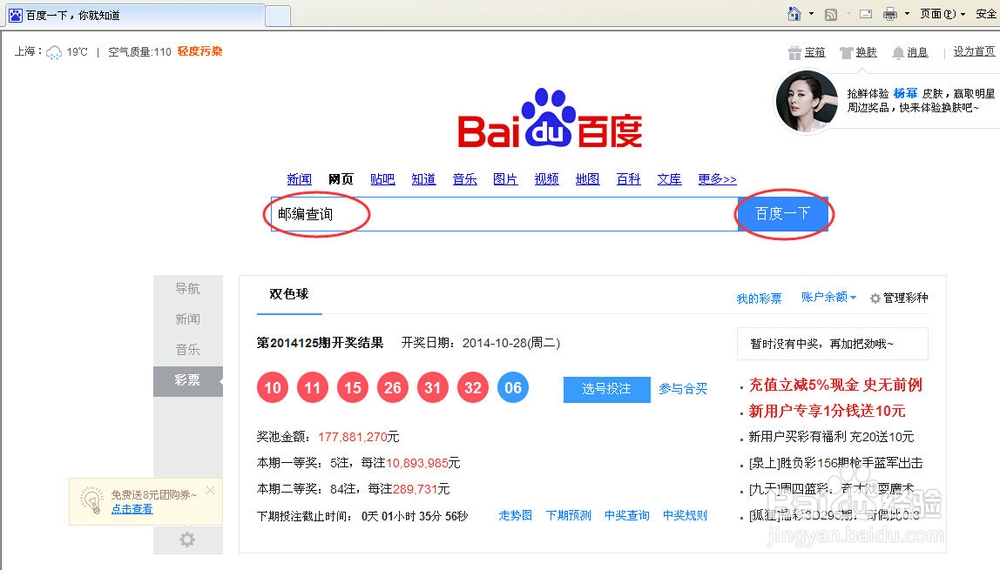Image resolution: width=1000 pixels, height=570 pixels.
Task: Open the 视频 search category
Action: [547, 179]
